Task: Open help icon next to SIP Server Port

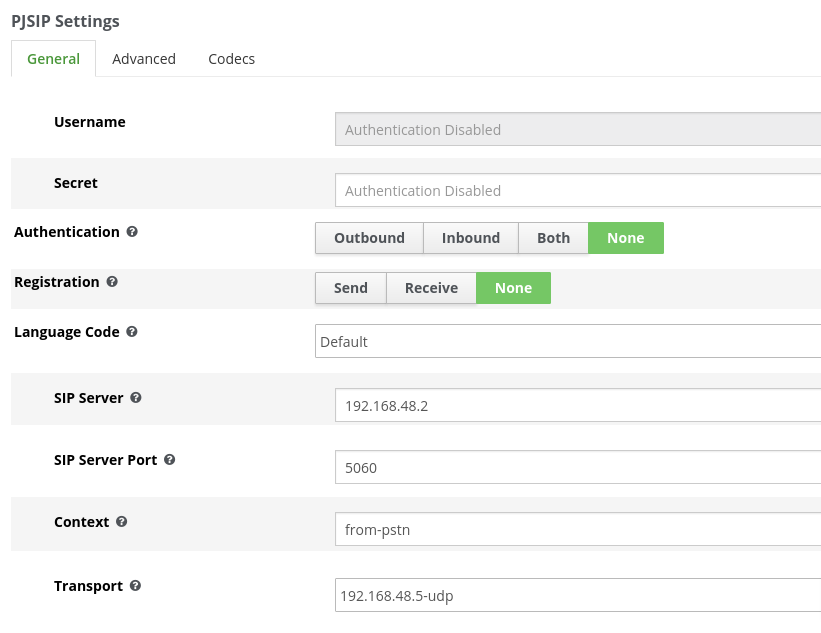Action: (x=170, y=459)
